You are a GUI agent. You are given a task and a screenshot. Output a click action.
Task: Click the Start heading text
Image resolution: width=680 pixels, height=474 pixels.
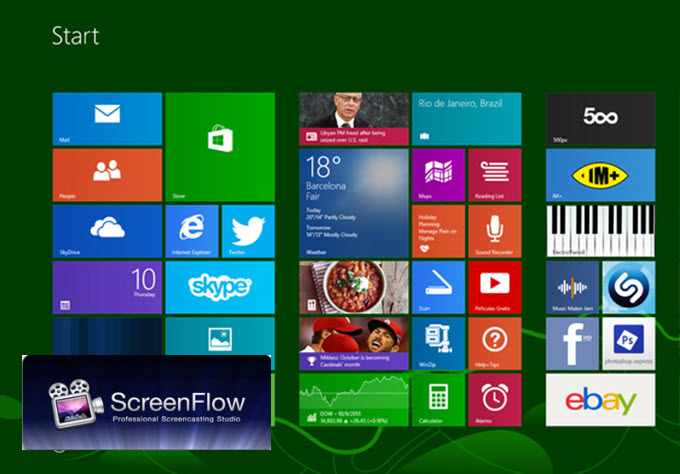(x=75, y=36)
